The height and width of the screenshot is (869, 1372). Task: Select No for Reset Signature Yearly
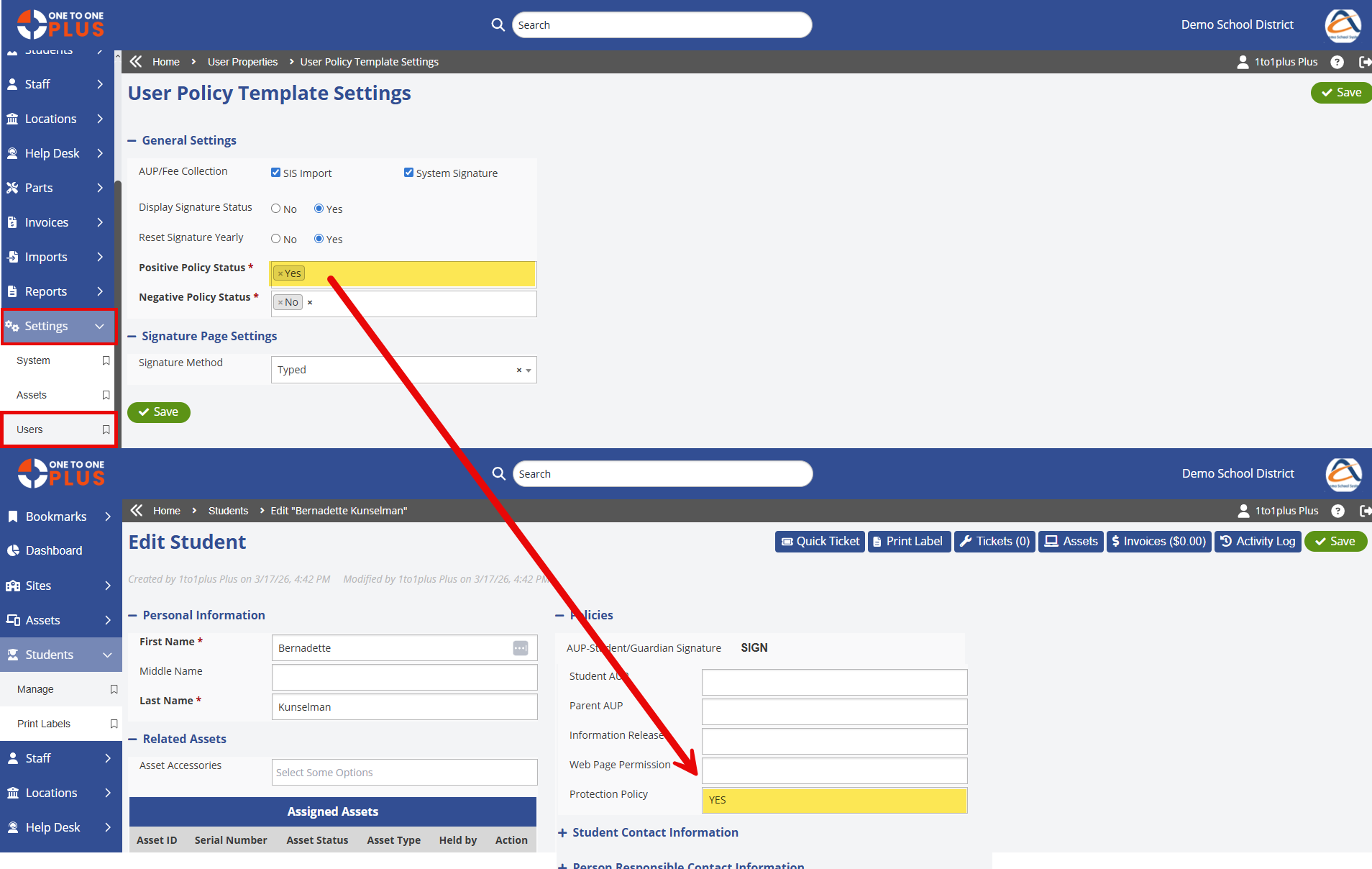275,239
